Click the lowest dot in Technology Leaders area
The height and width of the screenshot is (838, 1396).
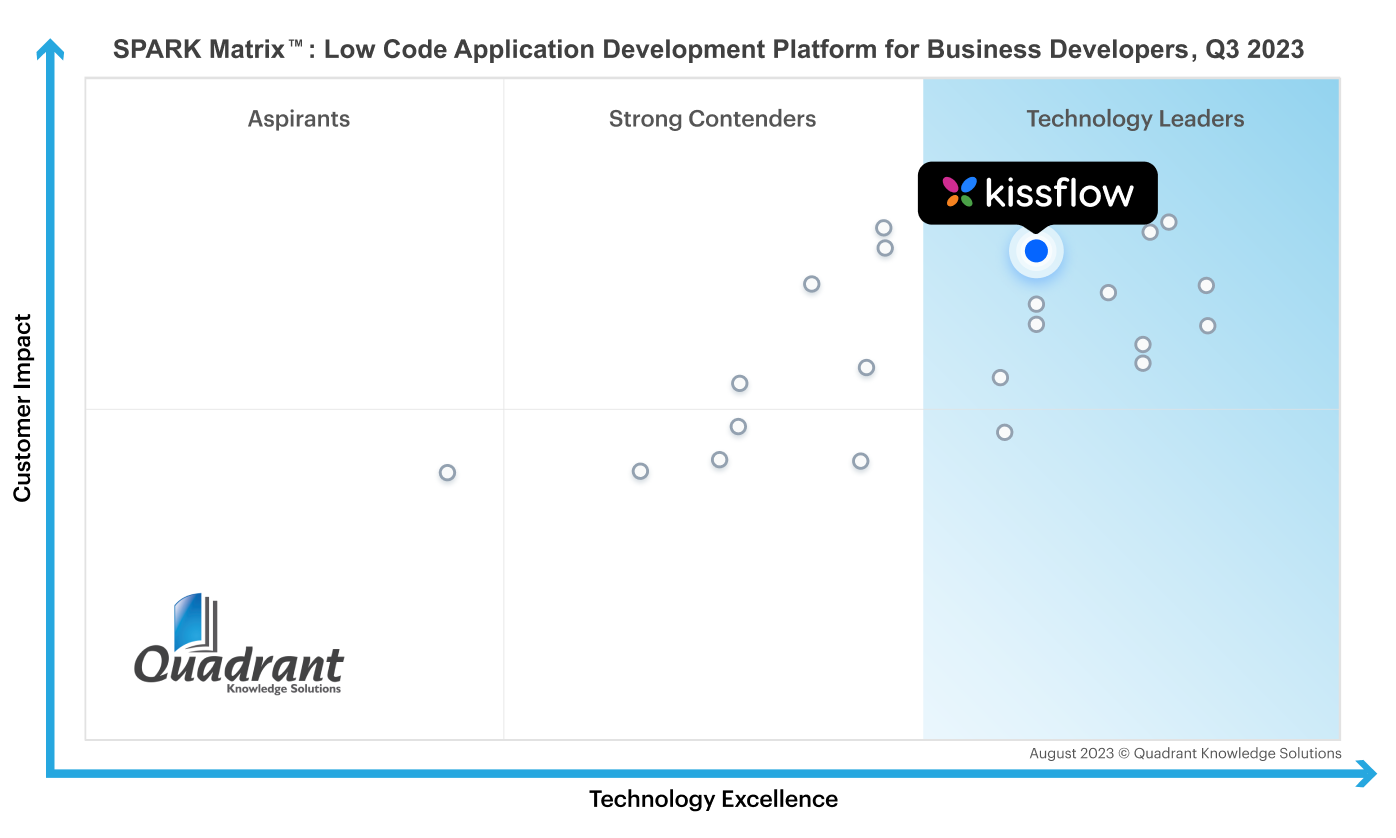pos(1005,432)
